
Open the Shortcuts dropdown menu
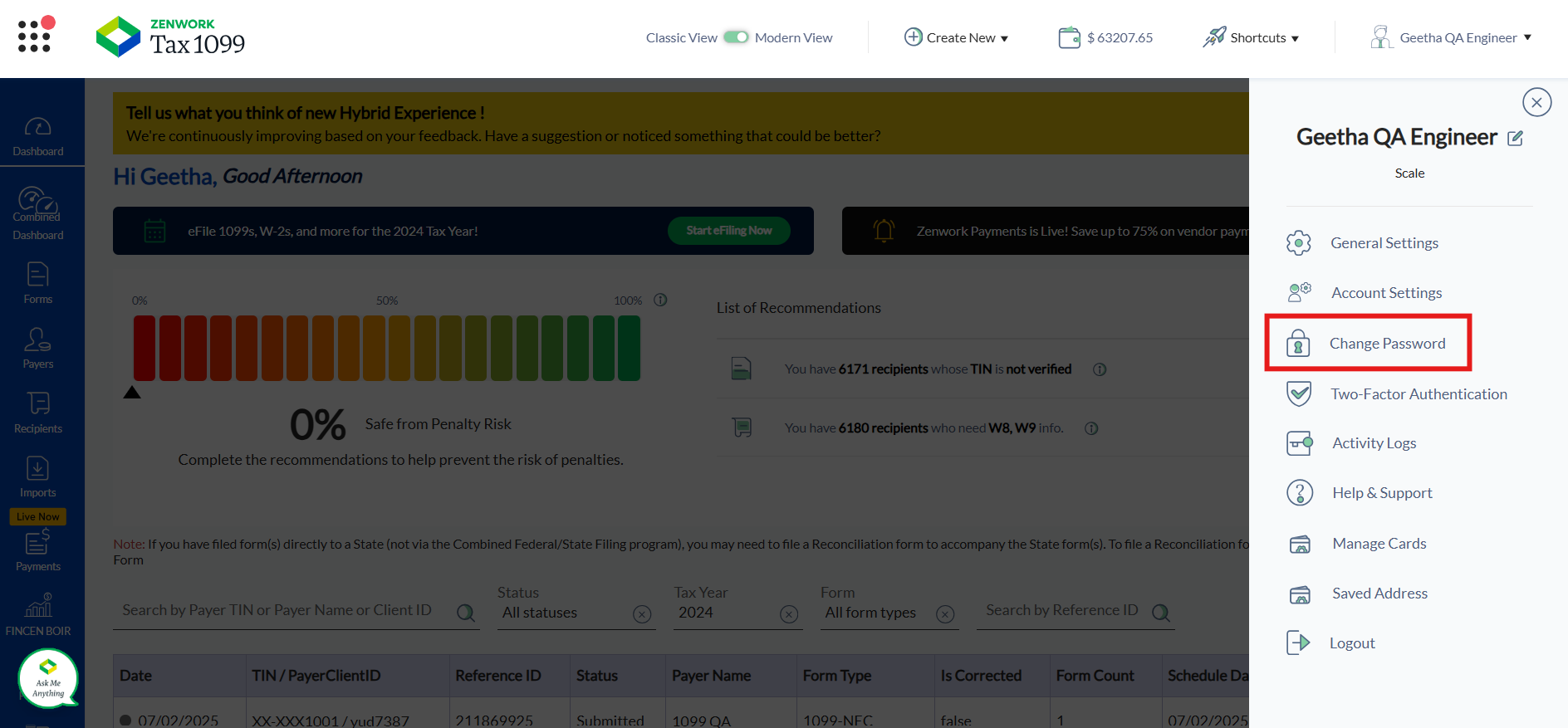point(1252,37)
